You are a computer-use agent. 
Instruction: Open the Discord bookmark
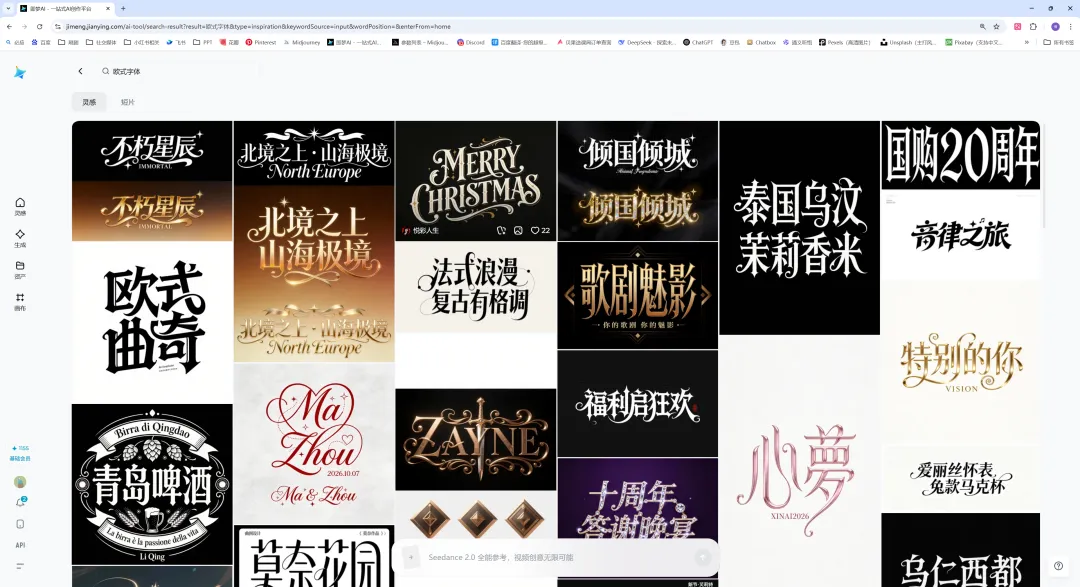[x=470, y=42]
